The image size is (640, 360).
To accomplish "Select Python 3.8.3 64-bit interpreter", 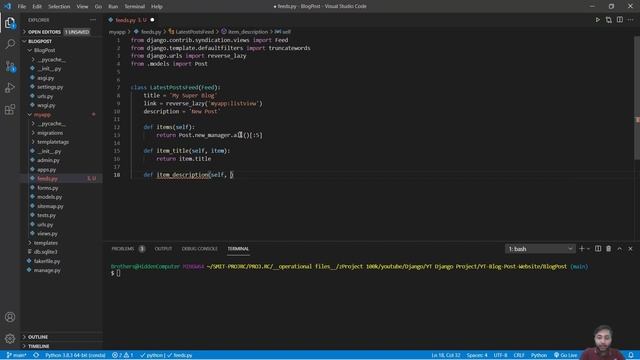I will click(x=75, y=355).
